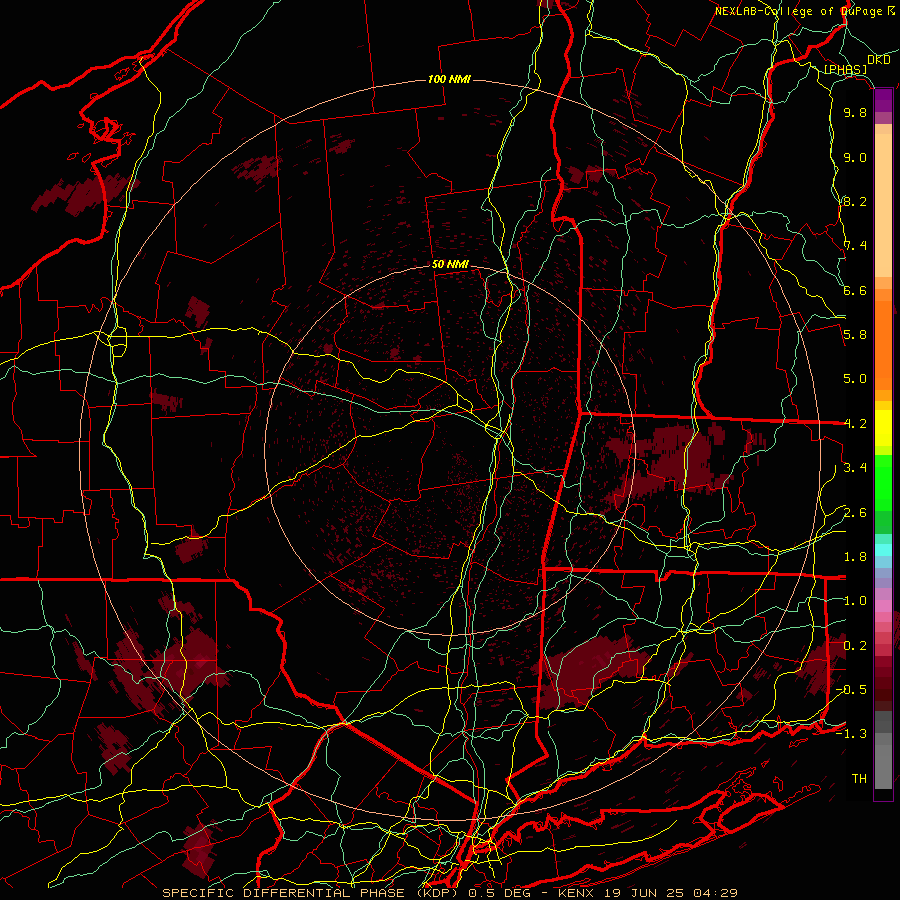900x900 pixels.
Task: Pick the yellow segment of the color bar
Action: pyautogui.click(x=883, y=428)
